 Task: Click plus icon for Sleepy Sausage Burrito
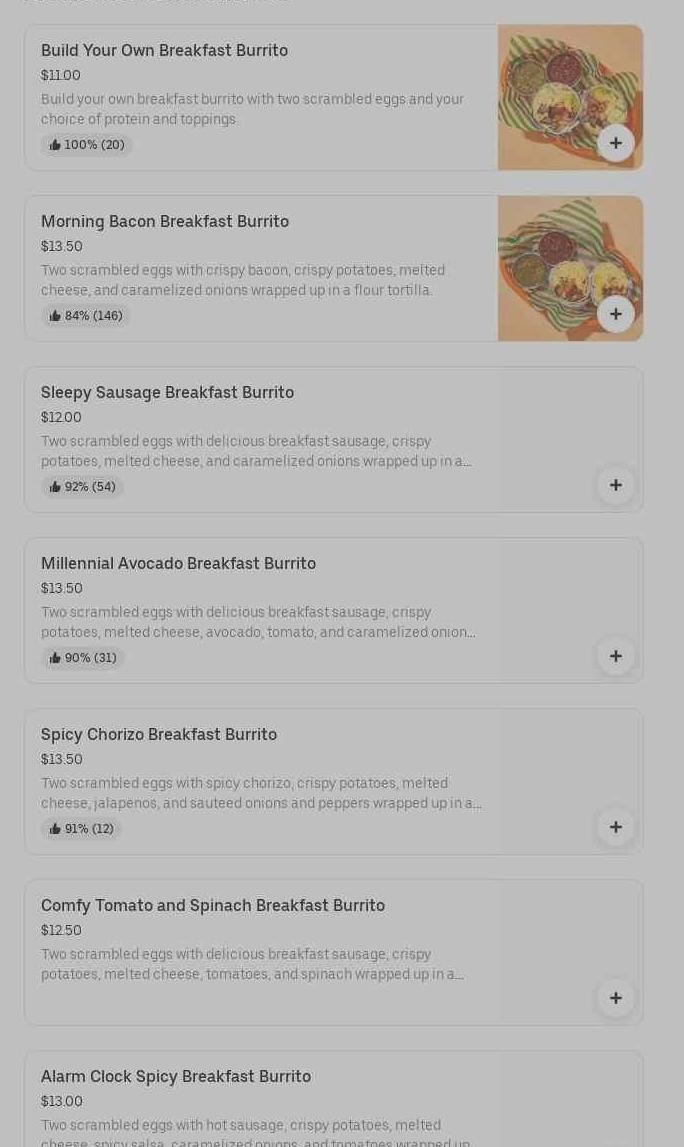pos(615,485)
